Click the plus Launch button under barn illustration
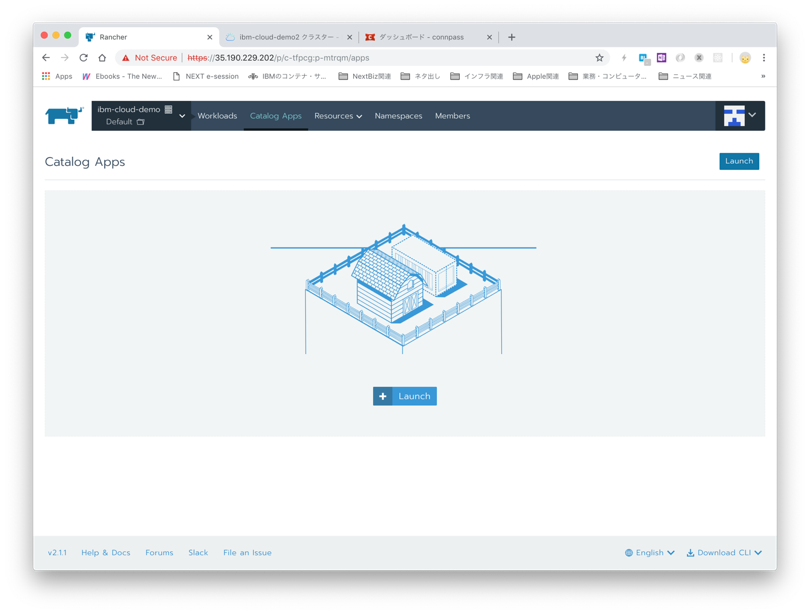This screenshot has height=614, width=810. point(404,396)
